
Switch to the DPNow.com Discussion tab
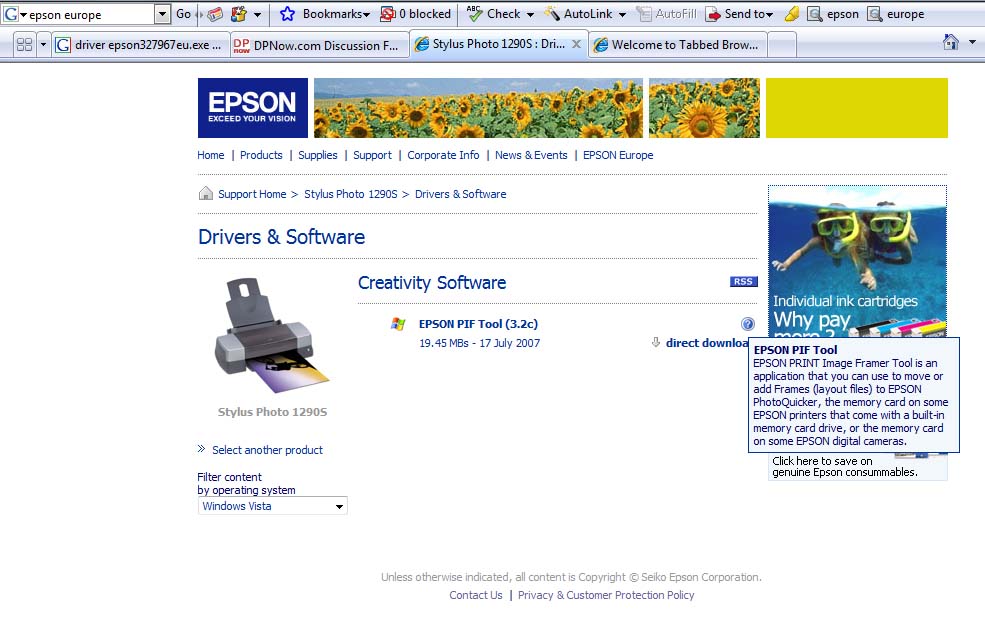point(320,45)
